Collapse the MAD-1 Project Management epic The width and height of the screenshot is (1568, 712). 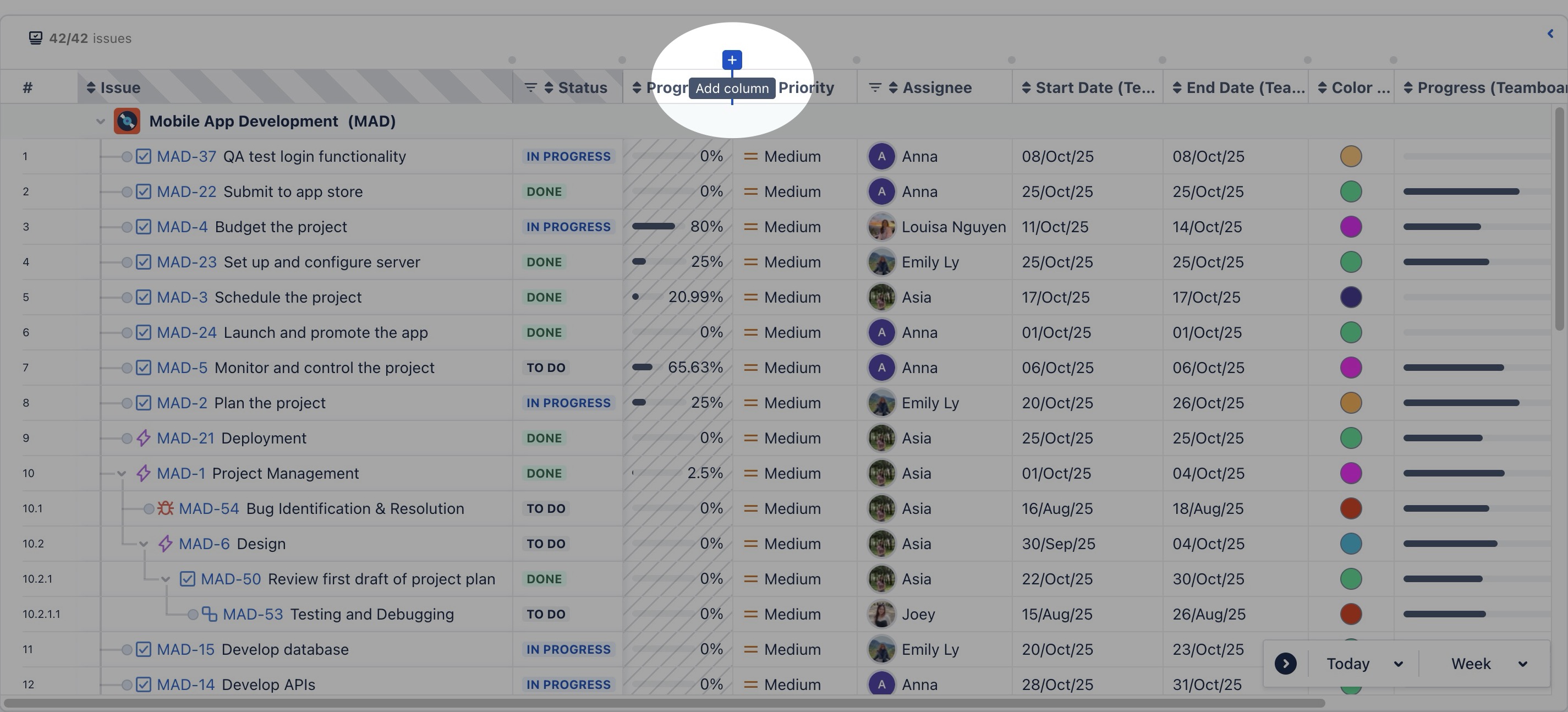click(x=121, y=473)
